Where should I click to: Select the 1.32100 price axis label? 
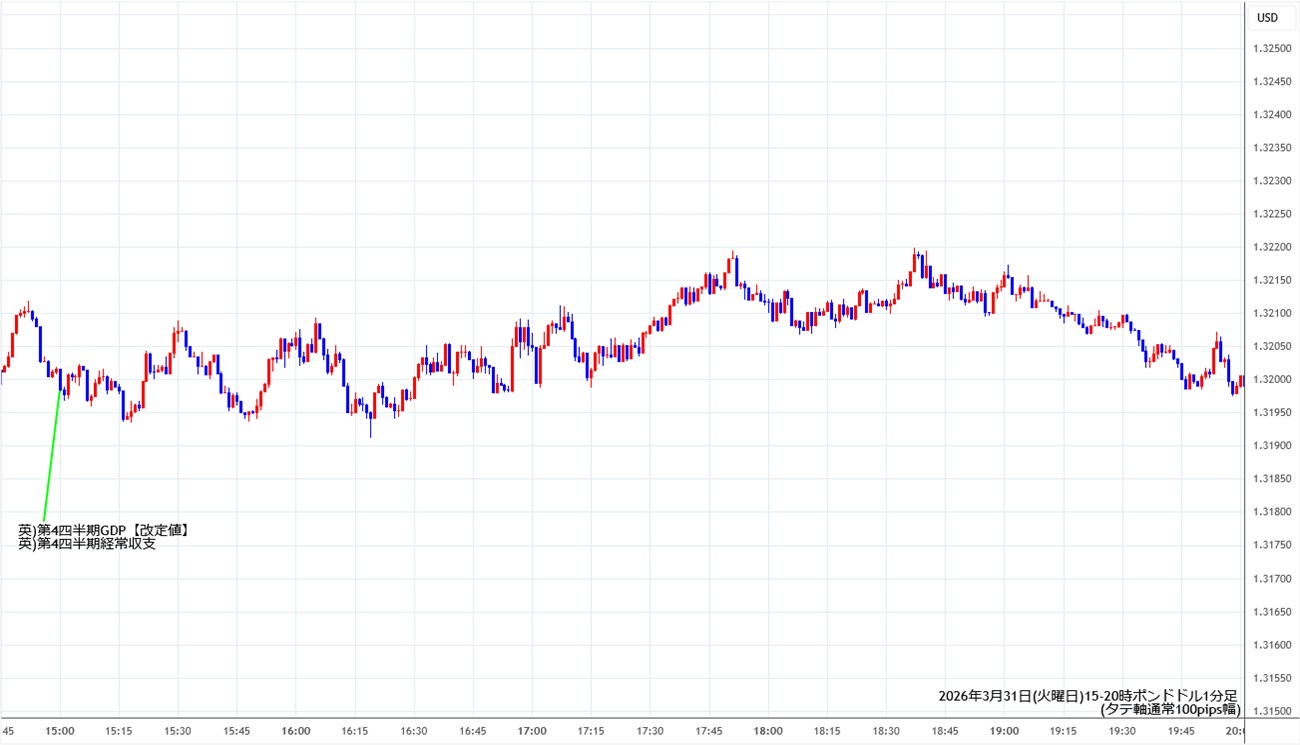pos(1271,314)
